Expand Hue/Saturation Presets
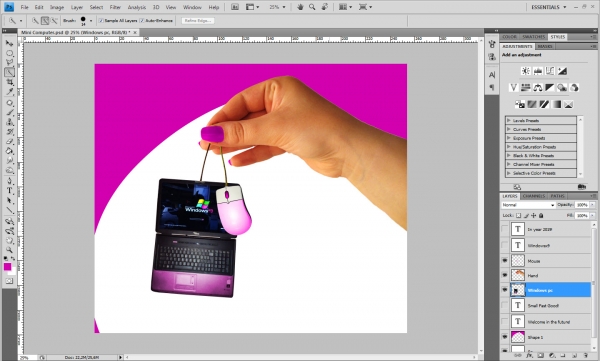600x361 pixels. [509, 147]
